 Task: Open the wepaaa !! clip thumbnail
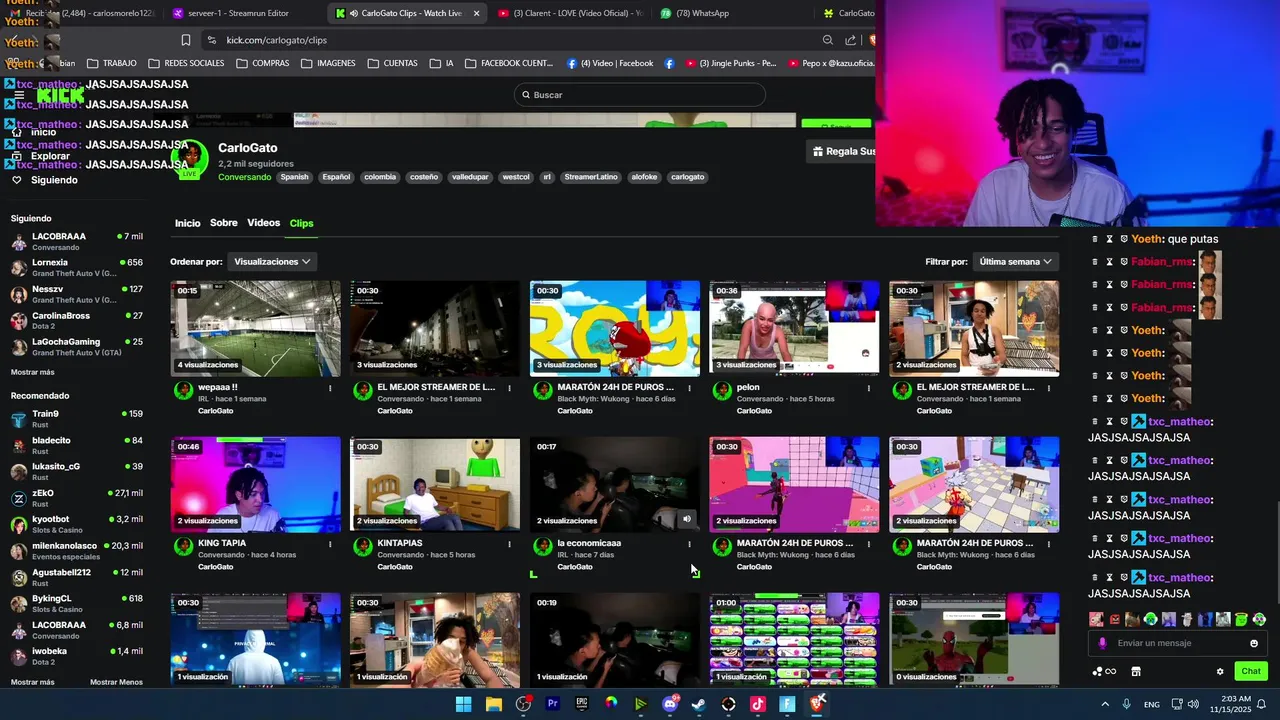[x=255, y=329]
